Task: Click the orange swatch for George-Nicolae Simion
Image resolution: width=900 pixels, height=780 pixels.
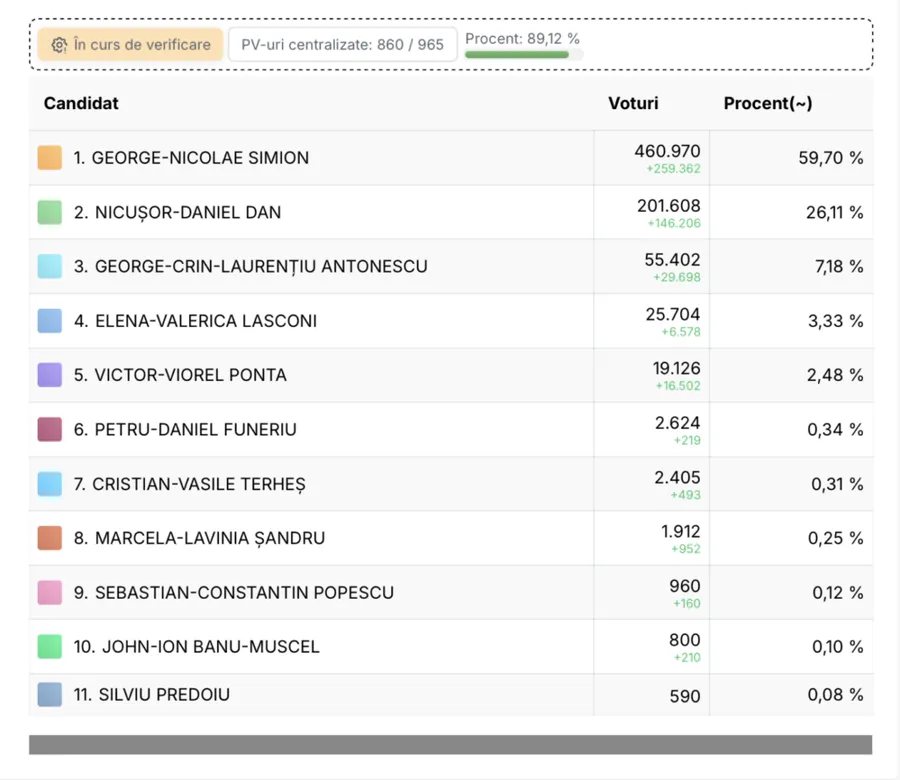Action: click(x=50, y=157)
